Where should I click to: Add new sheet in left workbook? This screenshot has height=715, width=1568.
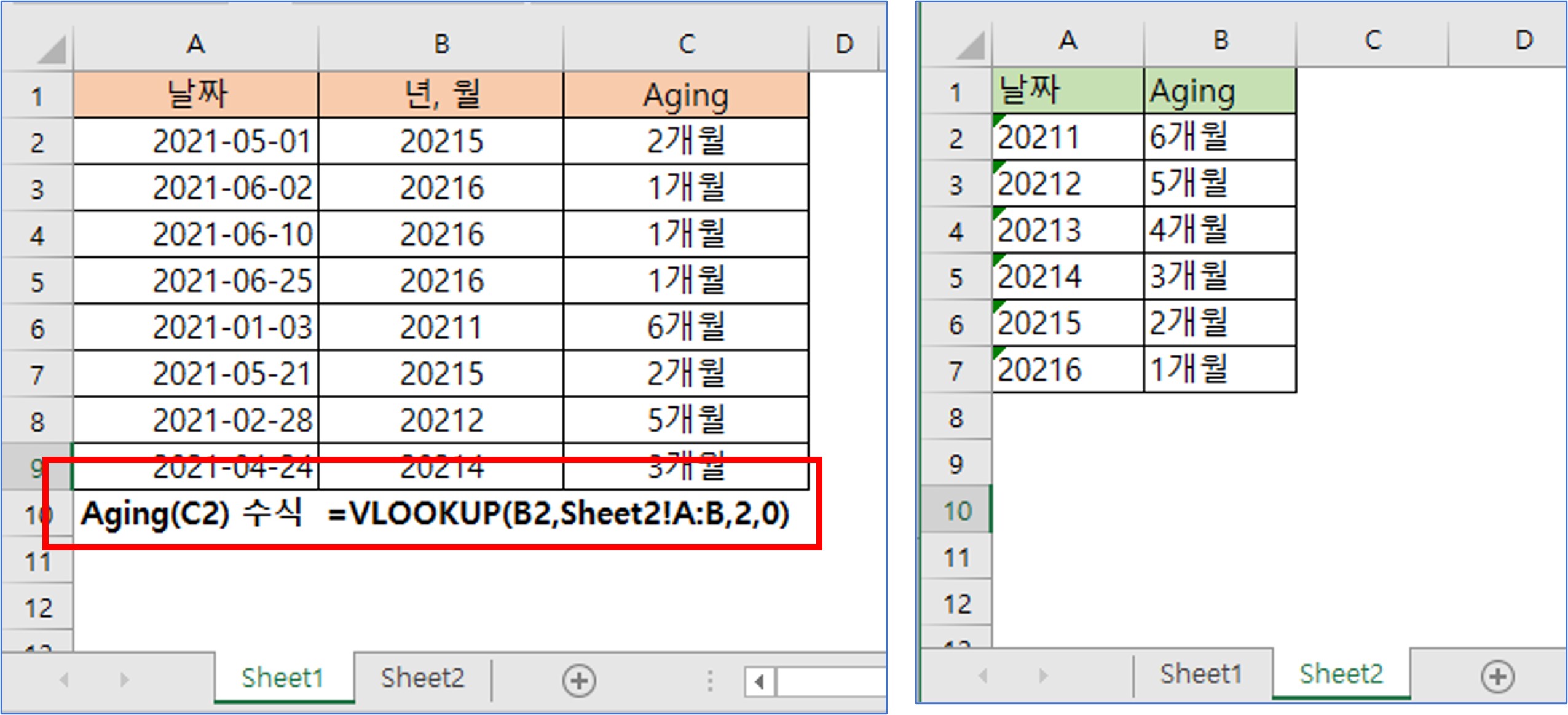click(578, 680)
